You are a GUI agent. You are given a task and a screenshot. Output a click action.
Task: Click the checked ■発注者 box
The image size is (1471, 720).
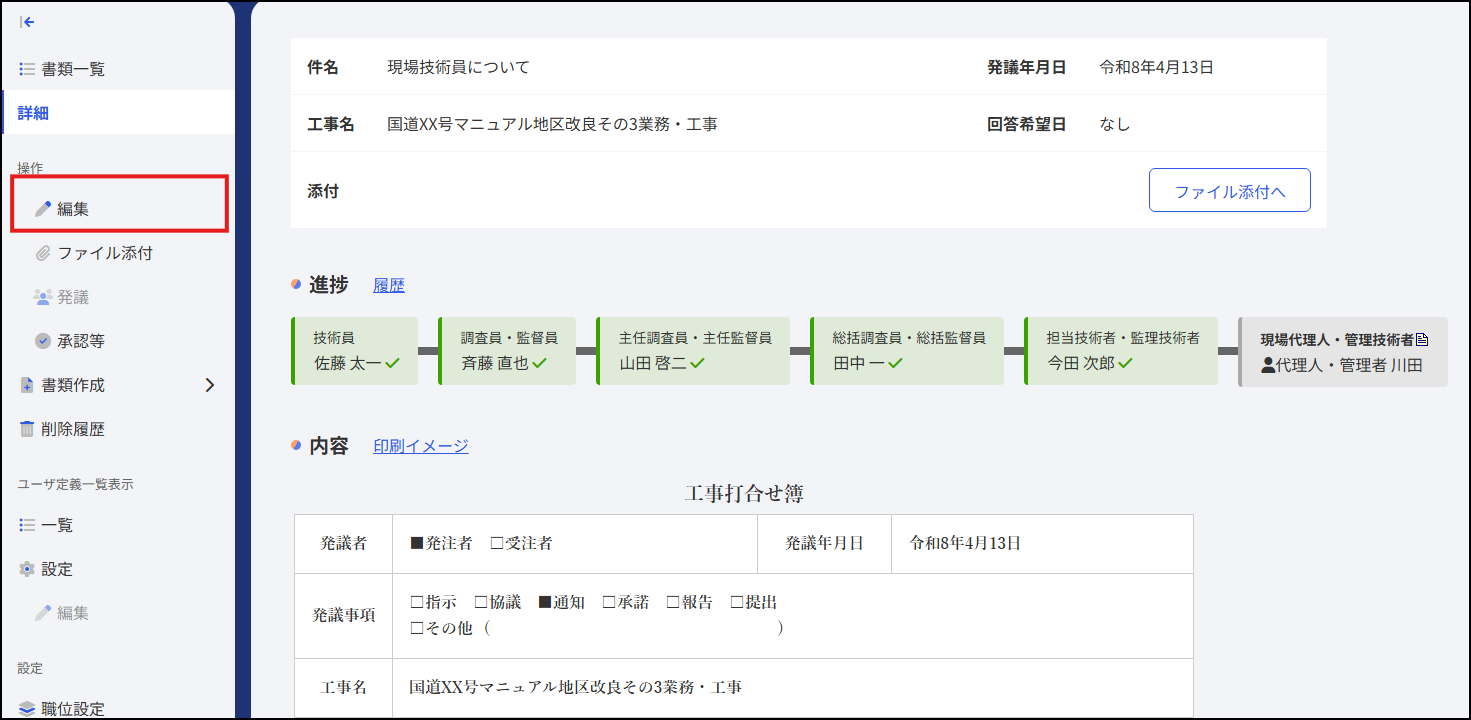click(x=418, y=544)
